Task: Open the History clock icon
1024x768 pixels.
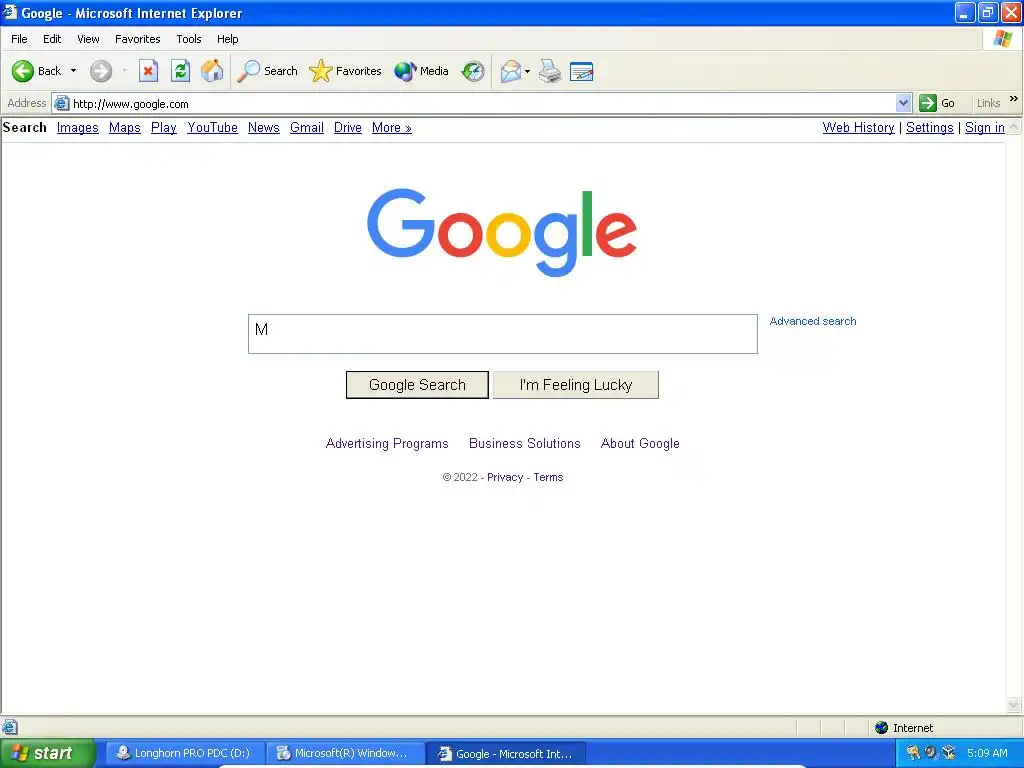Action: [x=473, y=71]
